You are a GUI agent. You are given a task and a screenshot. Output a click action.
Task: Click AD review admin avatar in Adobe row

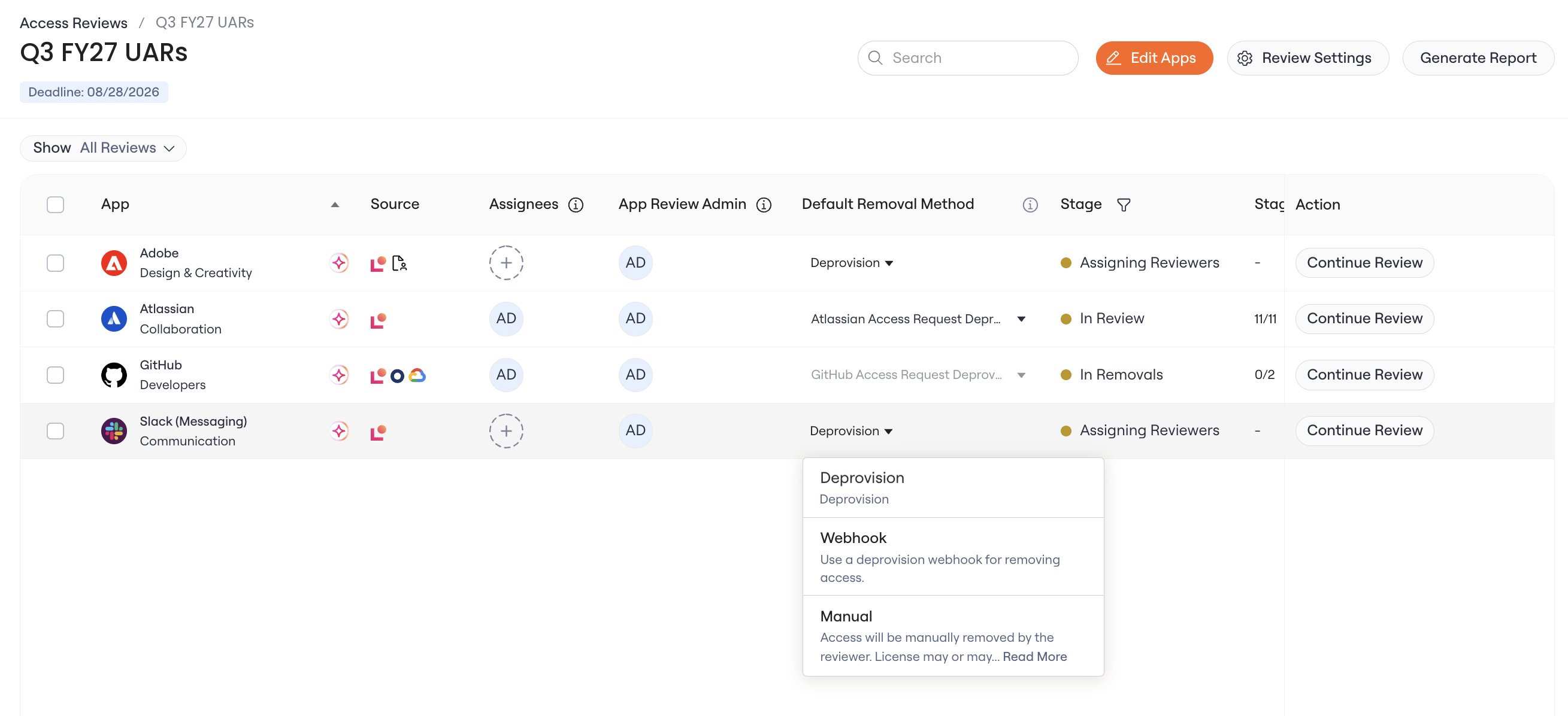click(x=635, y=263)
